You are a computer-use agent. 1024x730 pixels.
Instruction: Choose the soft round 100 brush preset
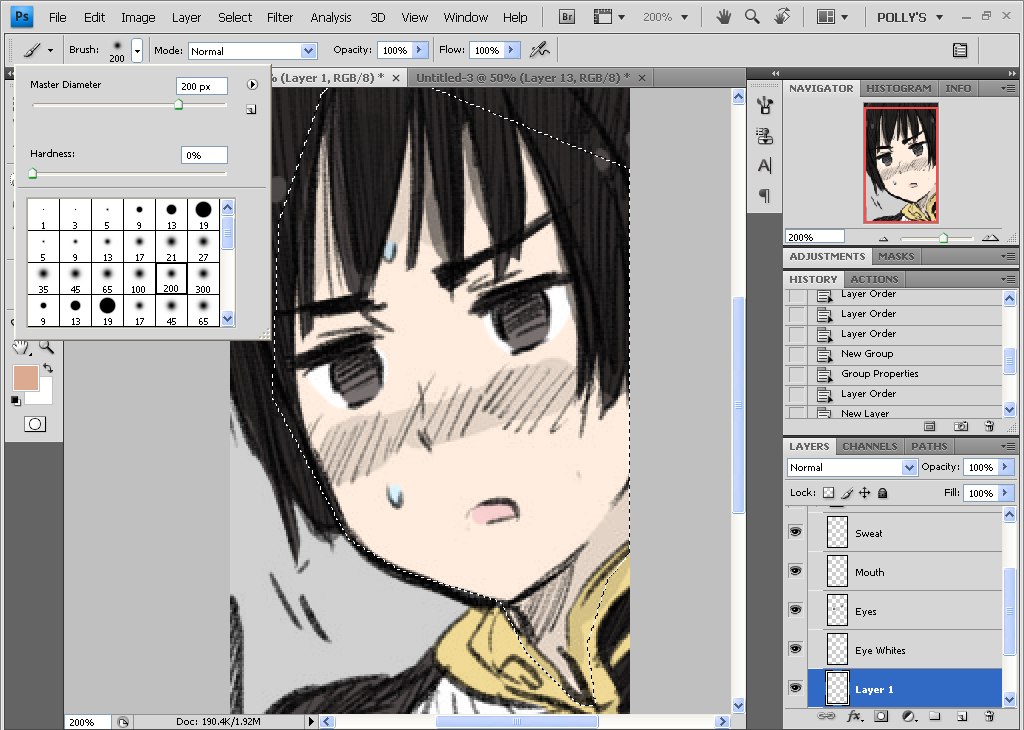(139, 278)
